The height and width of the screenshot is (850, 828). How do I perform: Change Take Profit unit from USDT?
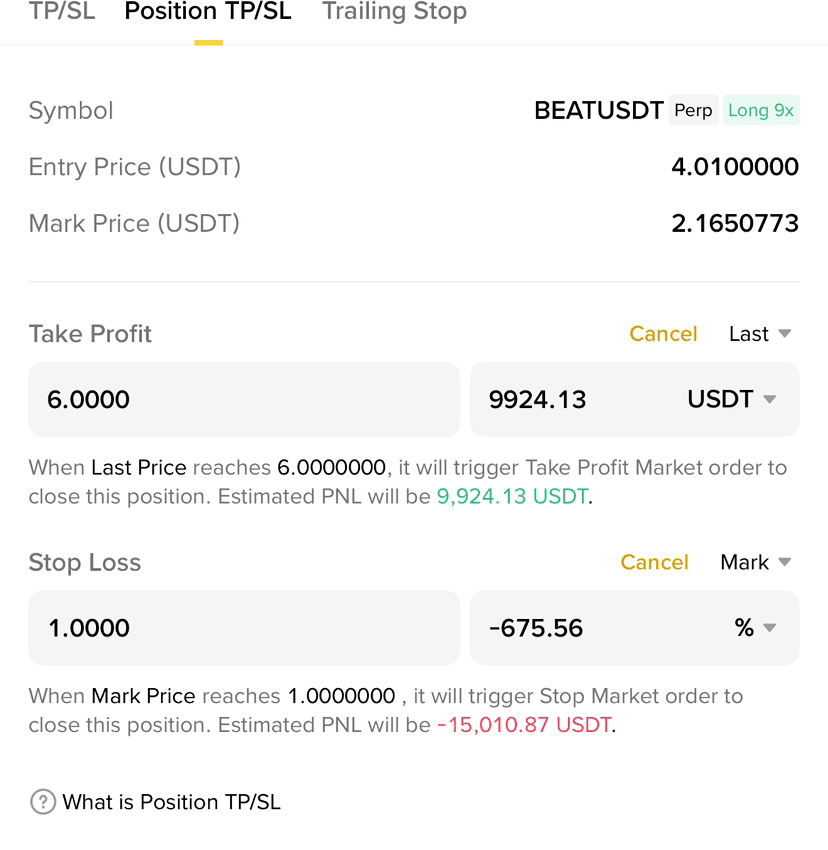coord(731,400)
